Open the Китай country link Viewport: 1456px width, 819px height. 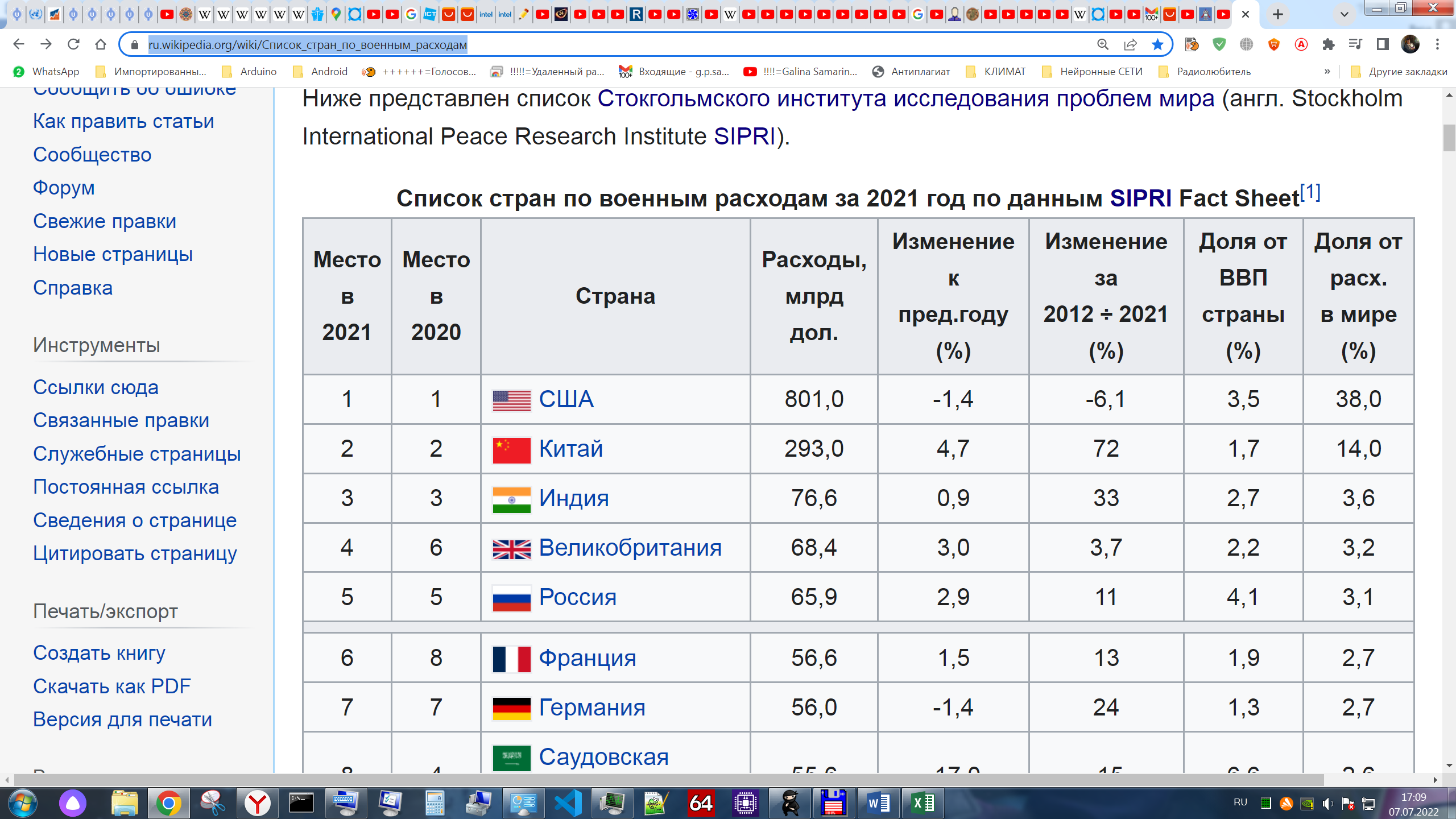click(570, 449)
